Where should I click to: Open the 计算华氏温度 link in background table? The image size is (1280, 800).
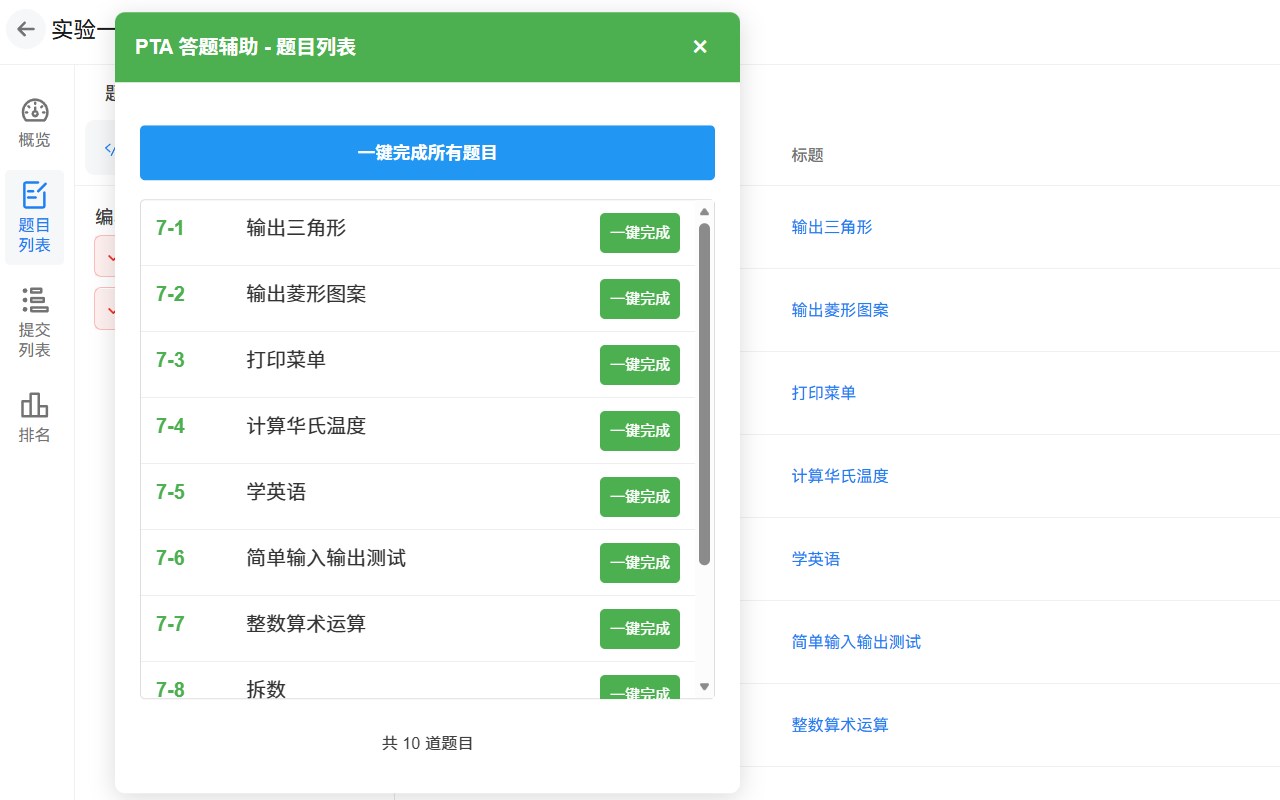tap(840, 476)
